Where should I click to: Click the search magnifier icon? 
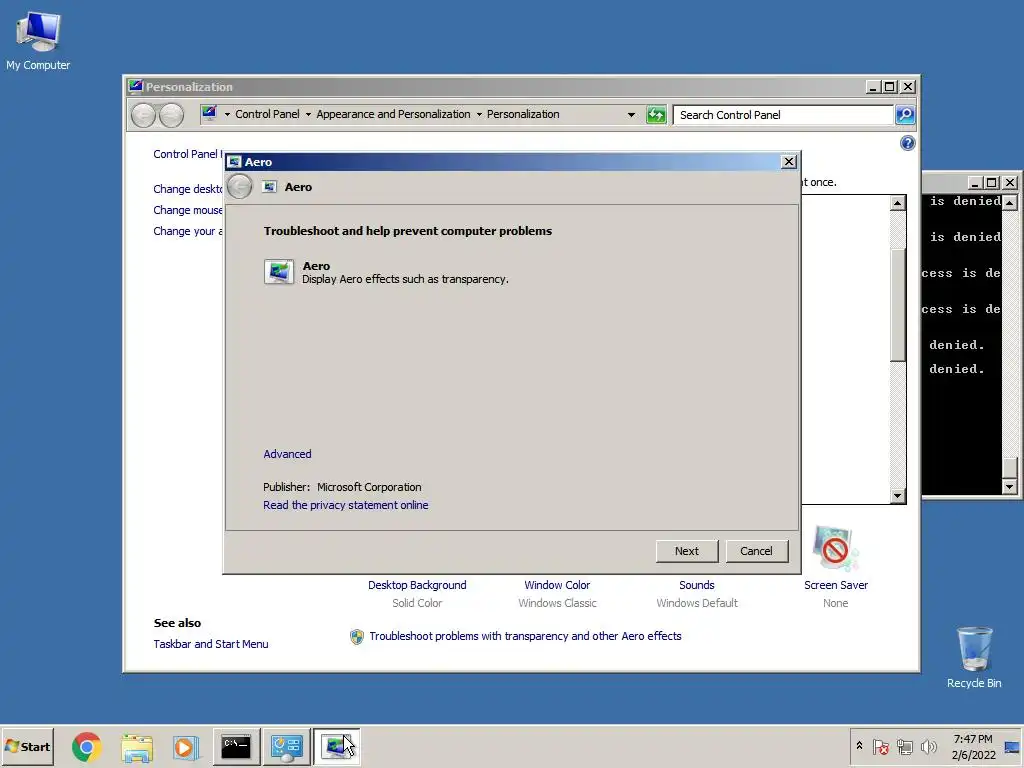tap(905, 115)
